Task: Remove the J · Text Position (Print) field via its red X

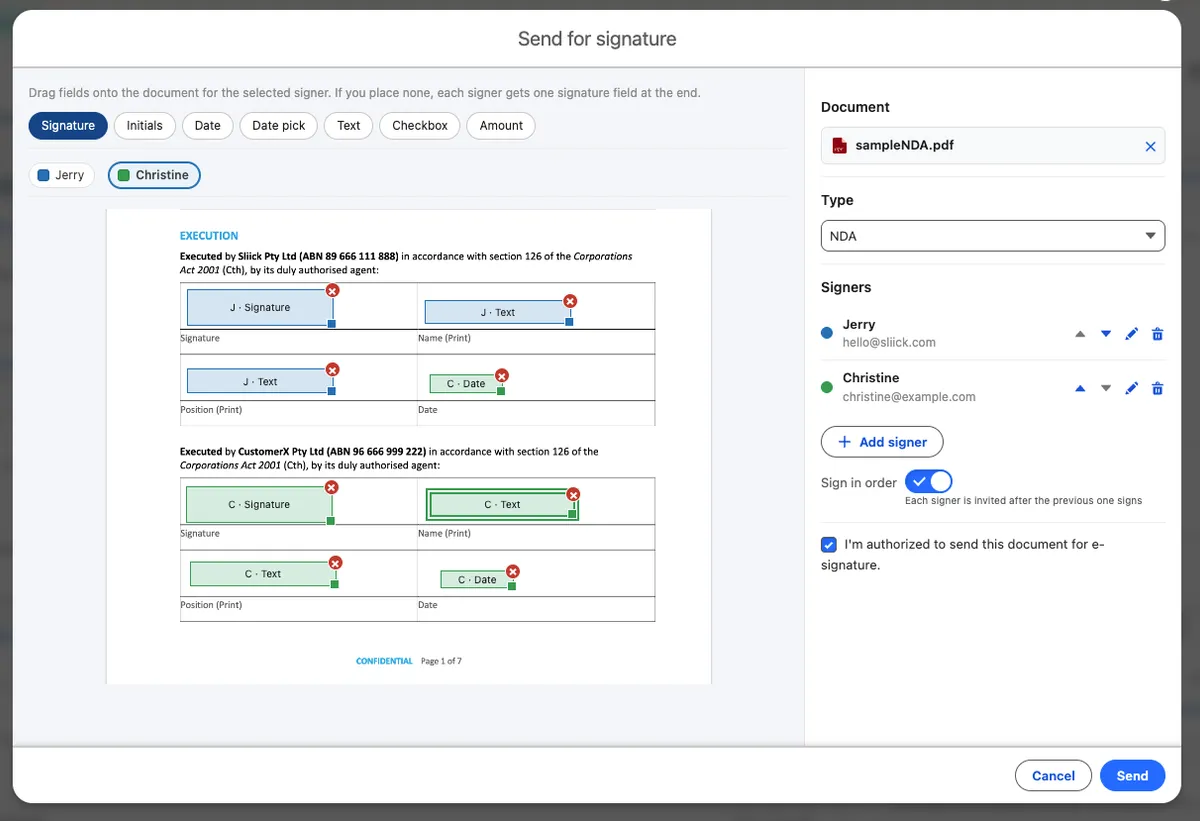Action: click(x=333, y=370)
